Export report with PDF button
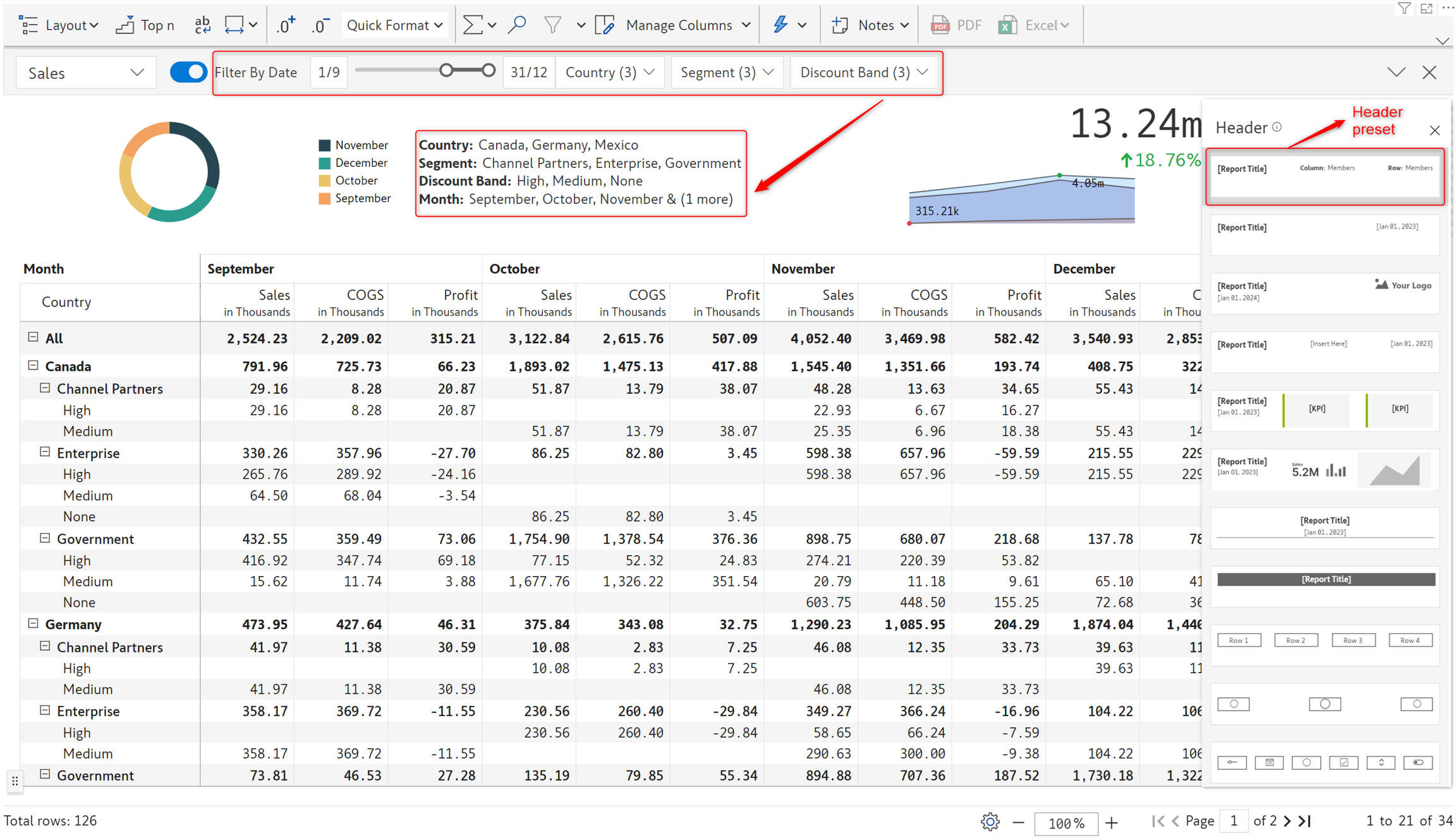Viewport: 1456px width, 840px height. pyautogui.click(x=957, y=25)
